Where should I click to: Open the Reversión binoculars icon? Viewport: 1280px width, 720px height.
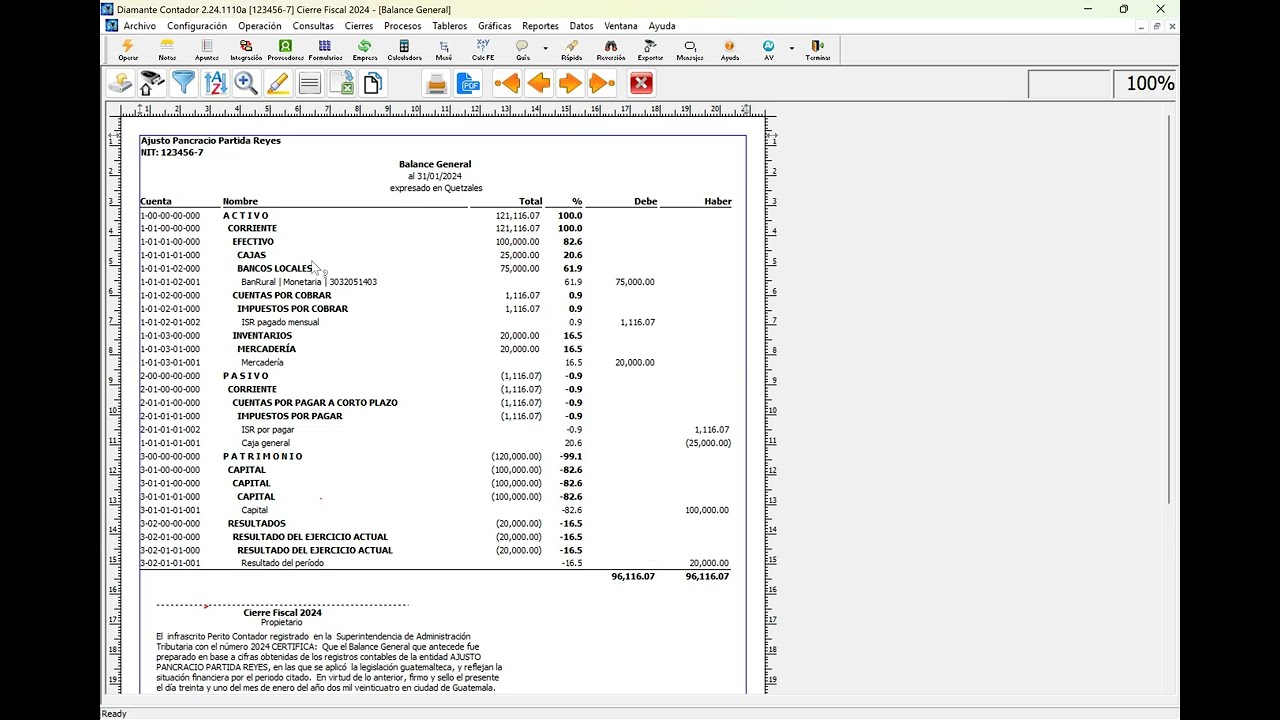point(611,50)
